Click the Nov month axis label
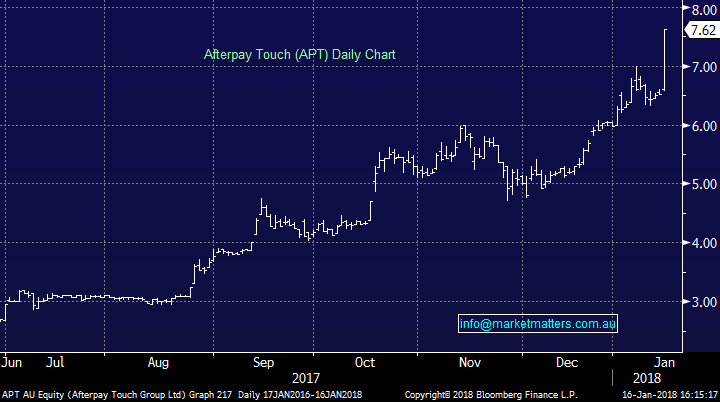This screenshot has height=402, width=720. coord(470,362)
